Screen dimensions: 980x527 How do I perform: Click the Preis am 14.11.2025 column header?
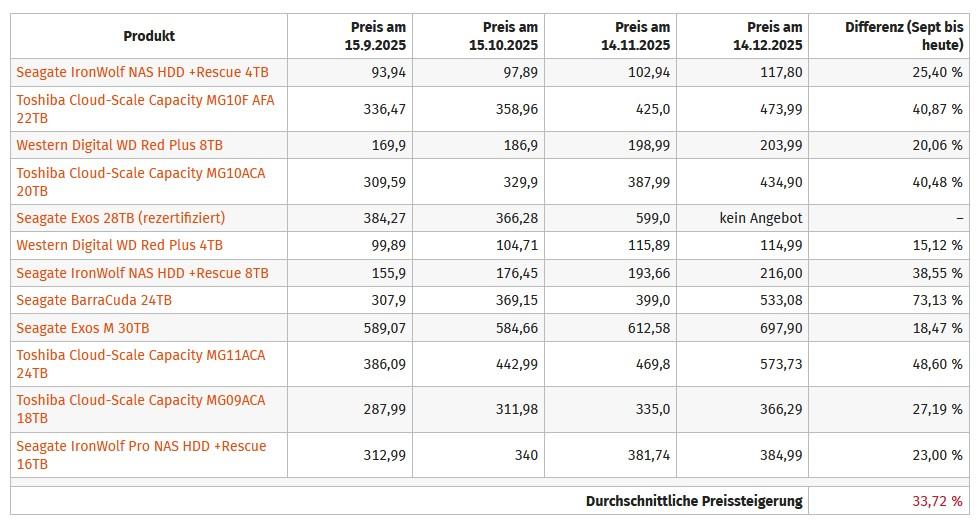coord(642,36)
